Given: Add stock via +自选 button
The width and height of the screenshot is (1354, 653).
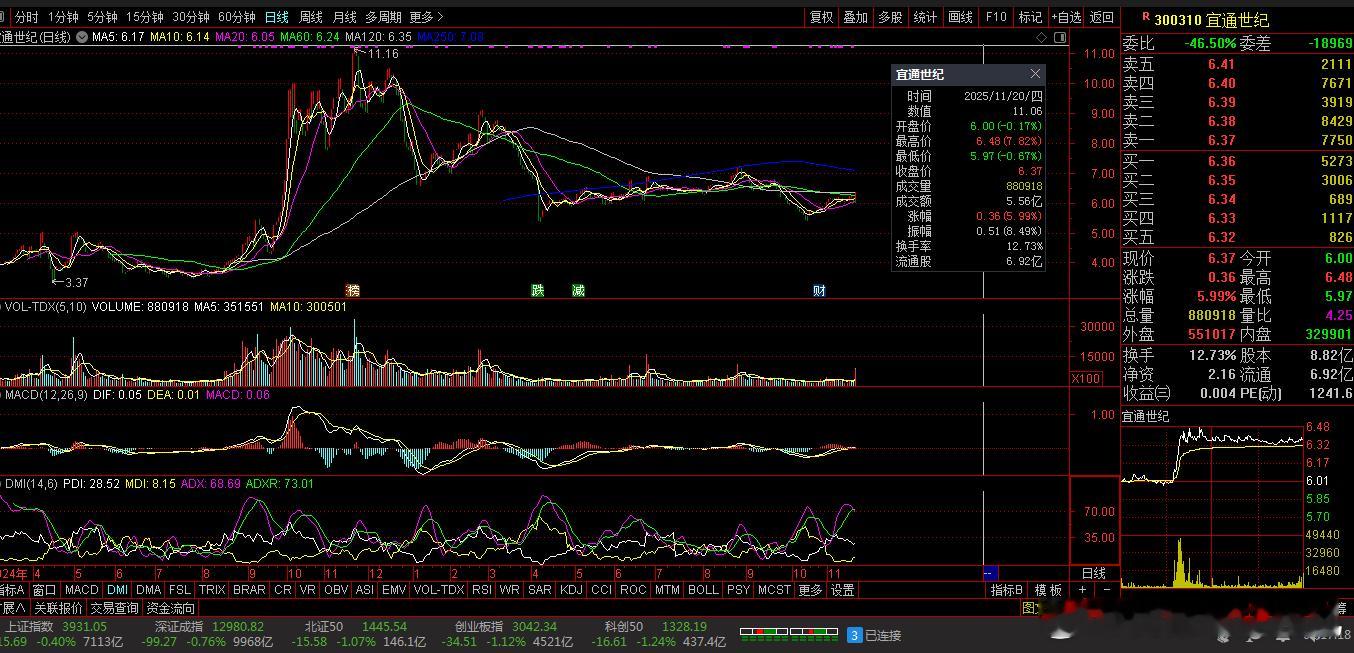Looking at the screenshot, I should (x=1066, y=17).
